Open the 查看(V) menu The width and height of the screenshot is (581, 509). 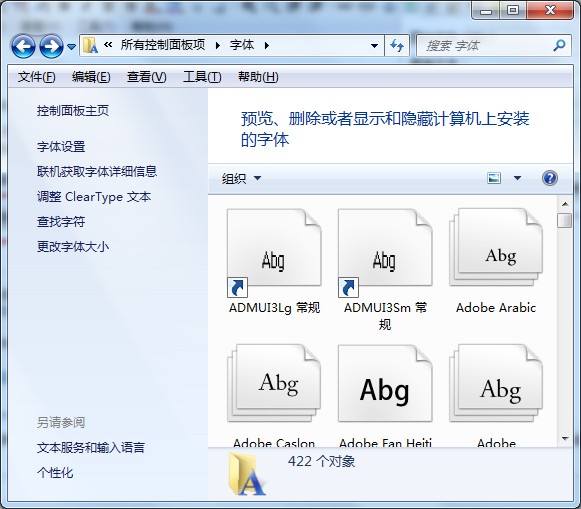(x=146, y=77)
